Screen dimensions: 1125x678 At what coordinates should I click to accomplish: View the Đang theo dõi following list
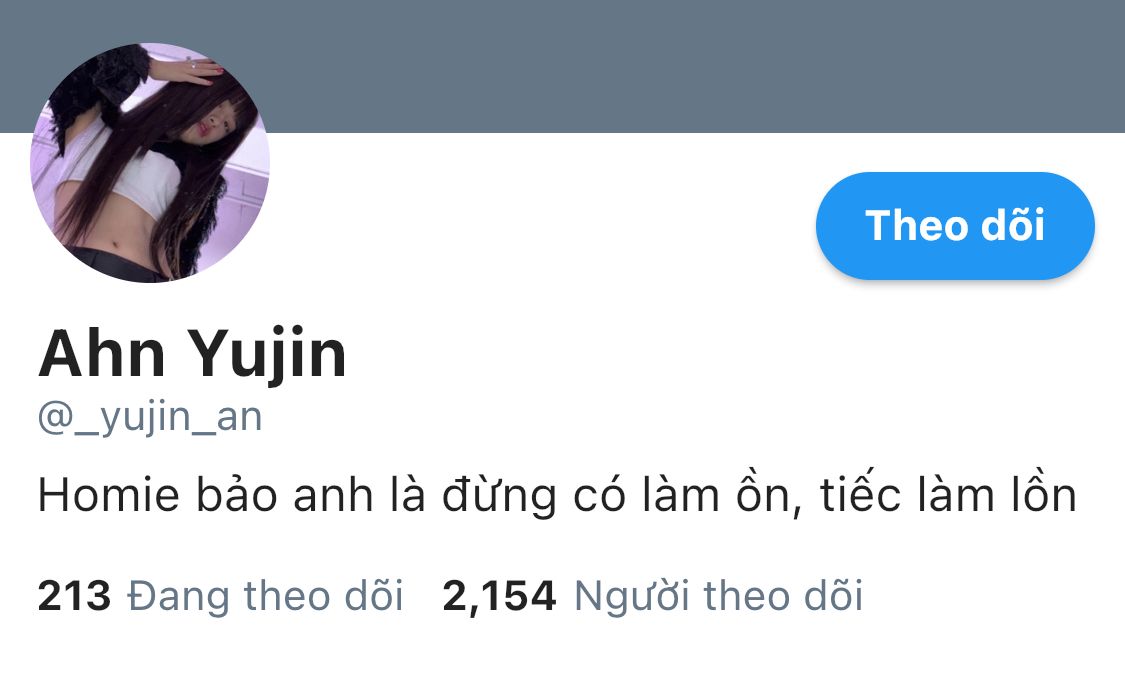(265, 595)
